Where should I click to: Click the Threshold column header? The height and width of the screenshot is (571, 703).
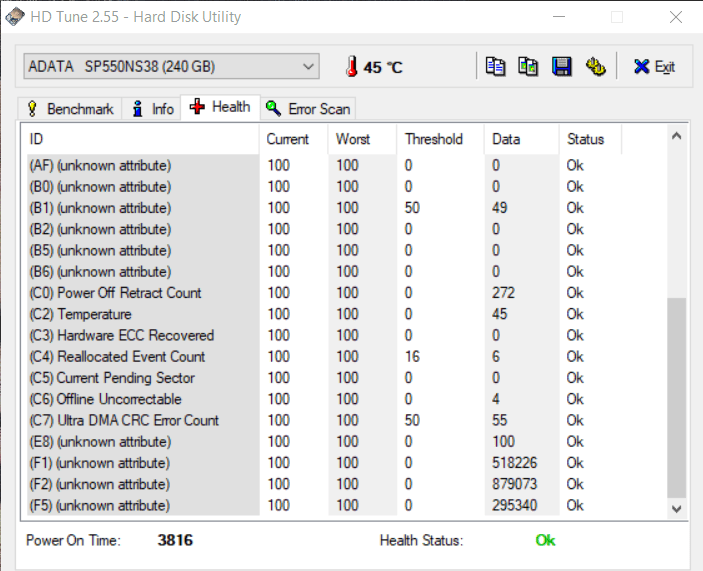click(441, 139)
